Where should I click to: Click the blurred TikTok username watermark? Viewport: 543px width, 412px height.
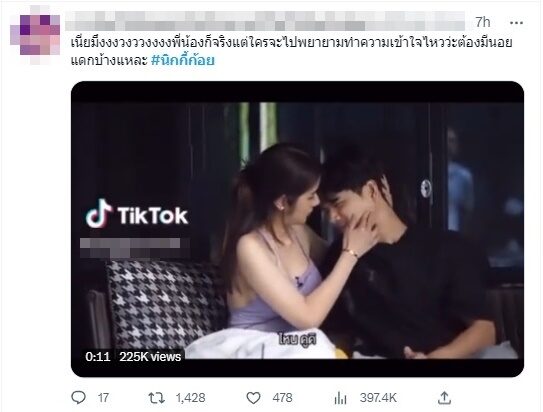click(134, 248)
